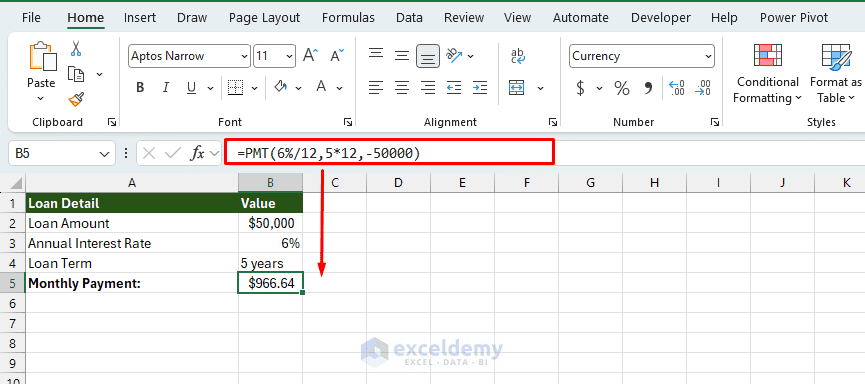
Task: Toggle Italic formatting
Action: [x=165, y=87]
